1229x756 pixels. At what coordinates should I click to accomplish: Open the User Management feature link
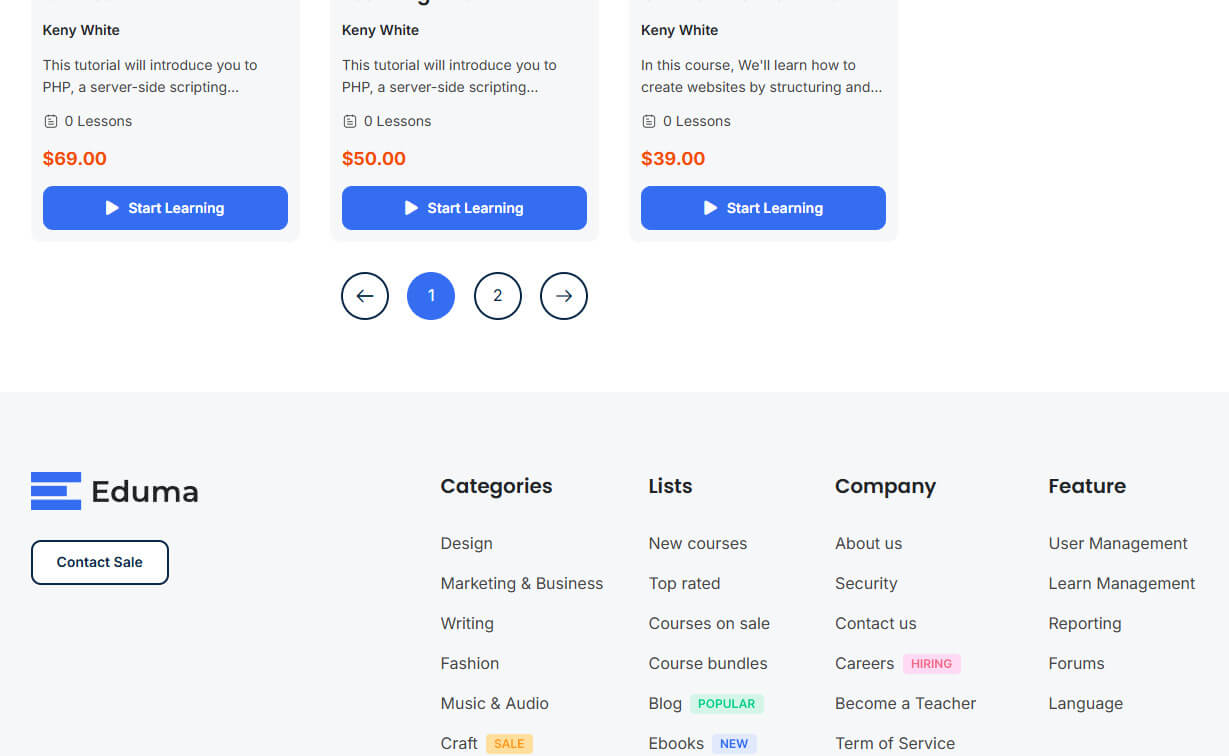point(1118,544)
